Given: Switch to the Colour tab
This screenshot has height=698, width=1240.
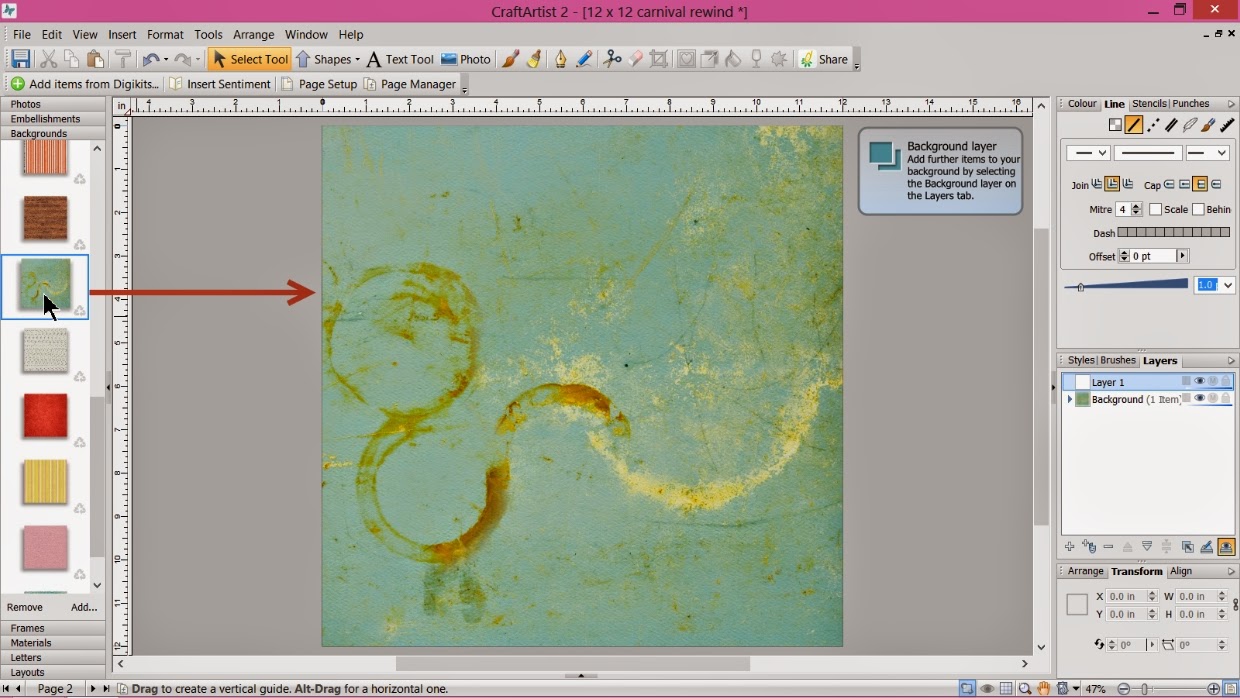Looking at the screenshot, I should 1082,104.
